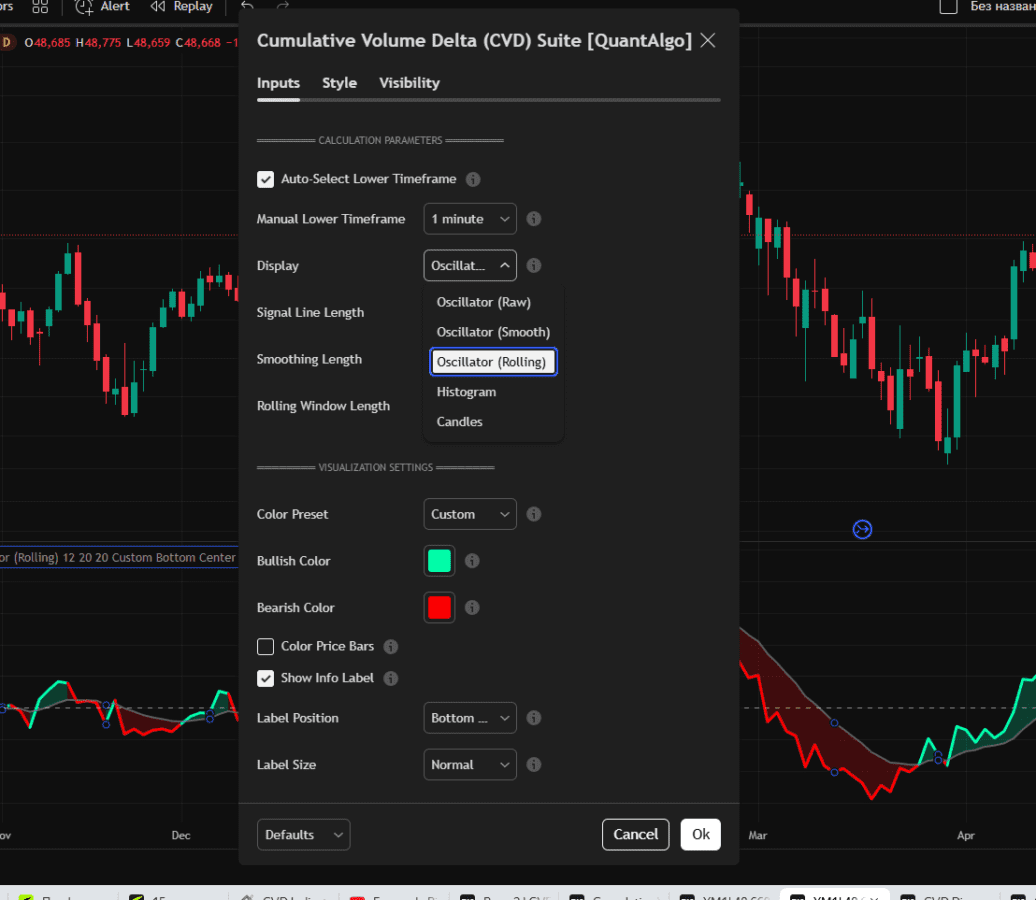The image size is (1036, 900).
Task: Click info icon next to Bullish Color
Action: (472, 561)
